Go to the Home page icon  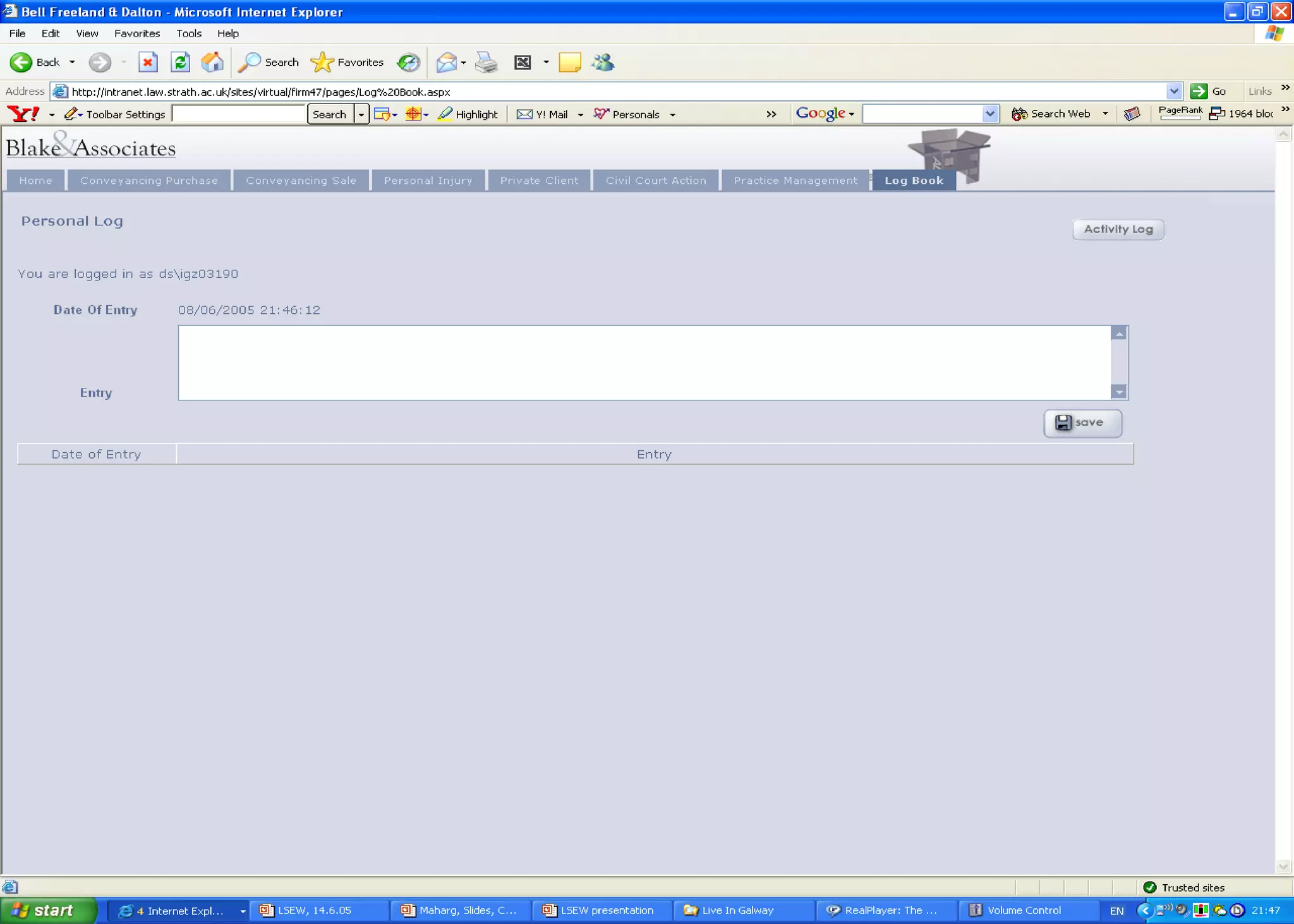[x=212, y=62]
